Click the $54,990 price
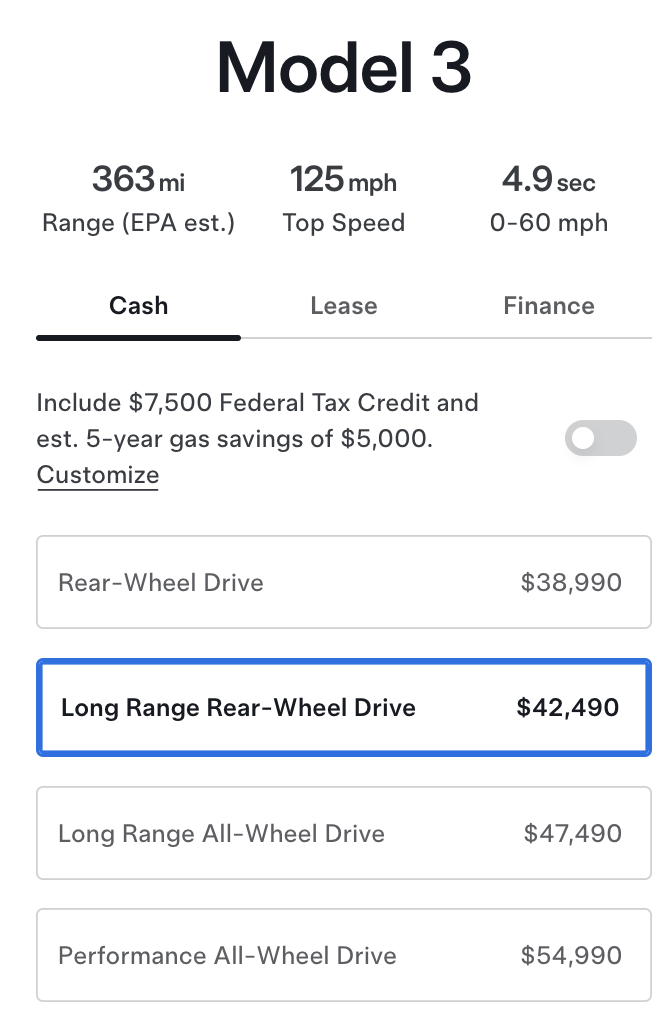The height and width of the screenshot is (1022, 670). pyautogui.click(x=571, y=955)
